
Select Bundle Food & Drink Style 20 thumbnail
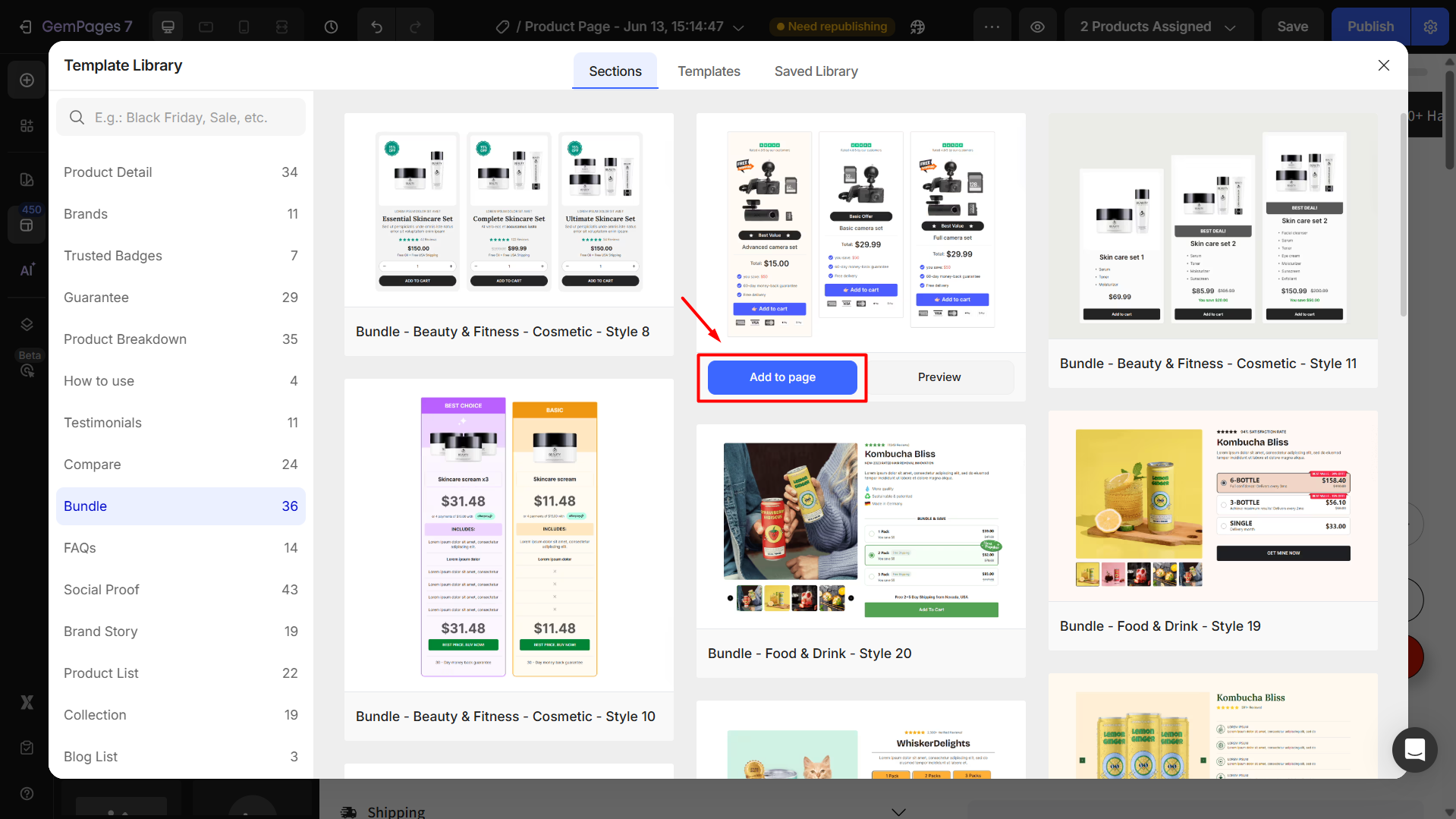(860, 526)
